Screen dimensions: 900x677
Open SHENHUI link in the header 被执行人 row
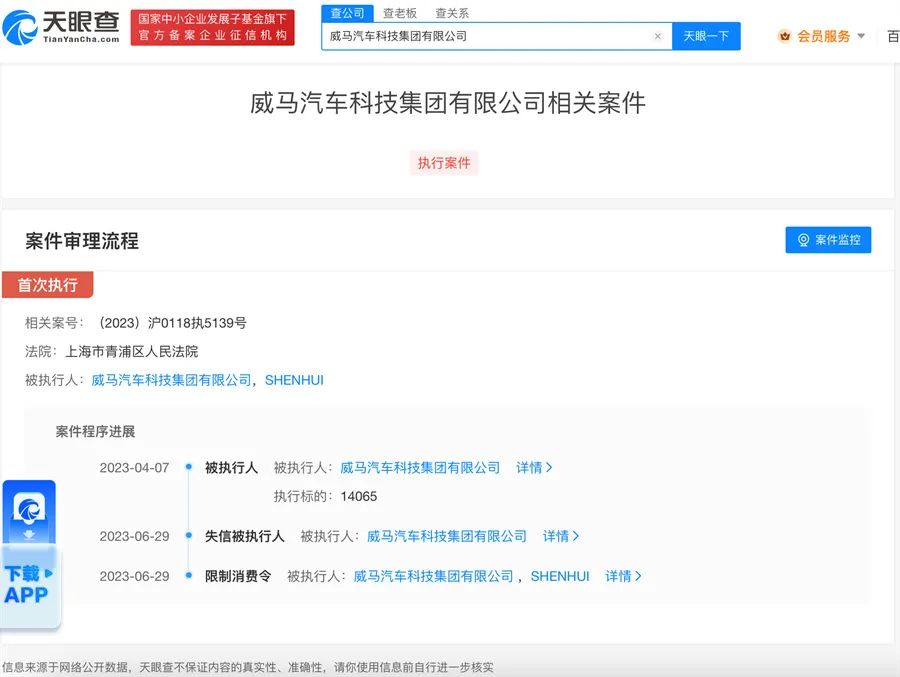294,380
